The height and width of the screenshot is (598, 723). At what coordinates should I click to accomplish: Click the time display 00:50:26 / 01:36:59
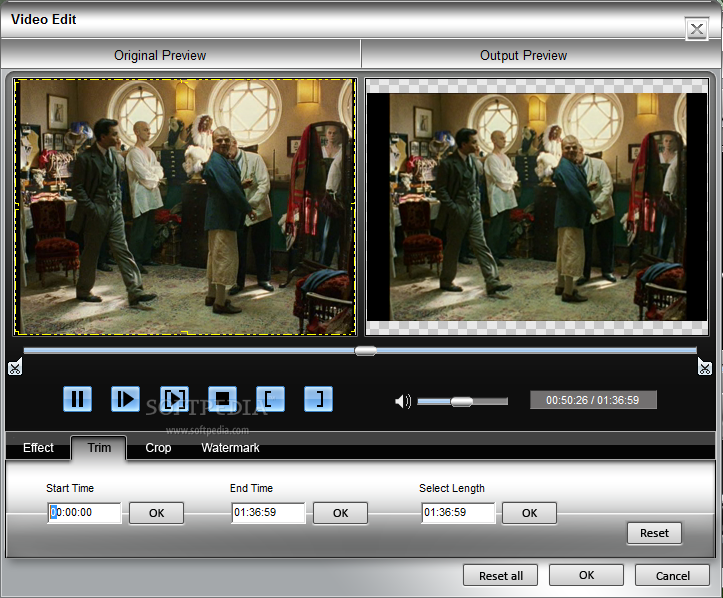coord(593,400)
